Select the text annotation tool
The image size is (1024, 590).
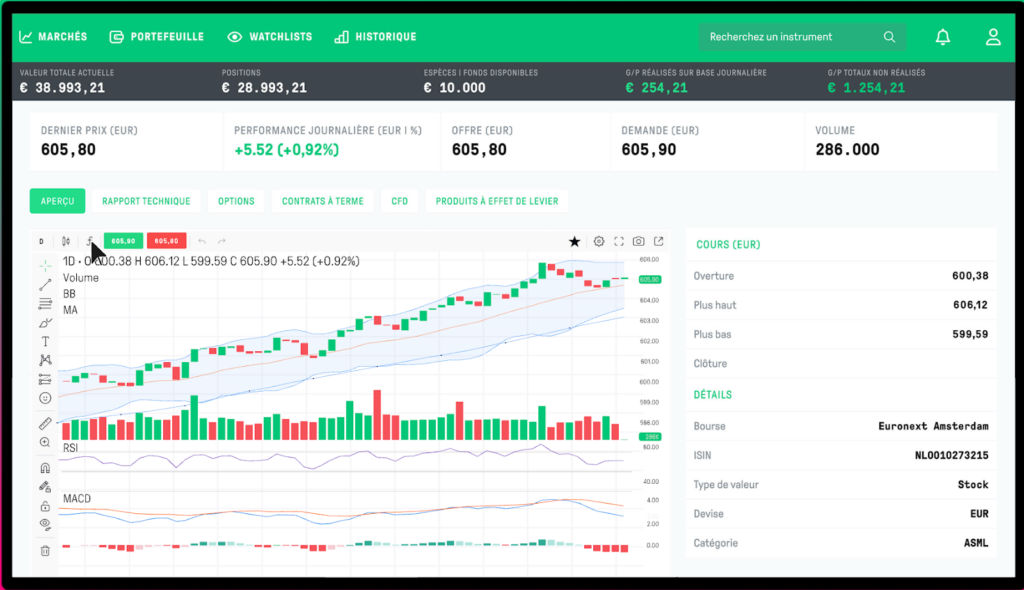(x=45, y=341)
